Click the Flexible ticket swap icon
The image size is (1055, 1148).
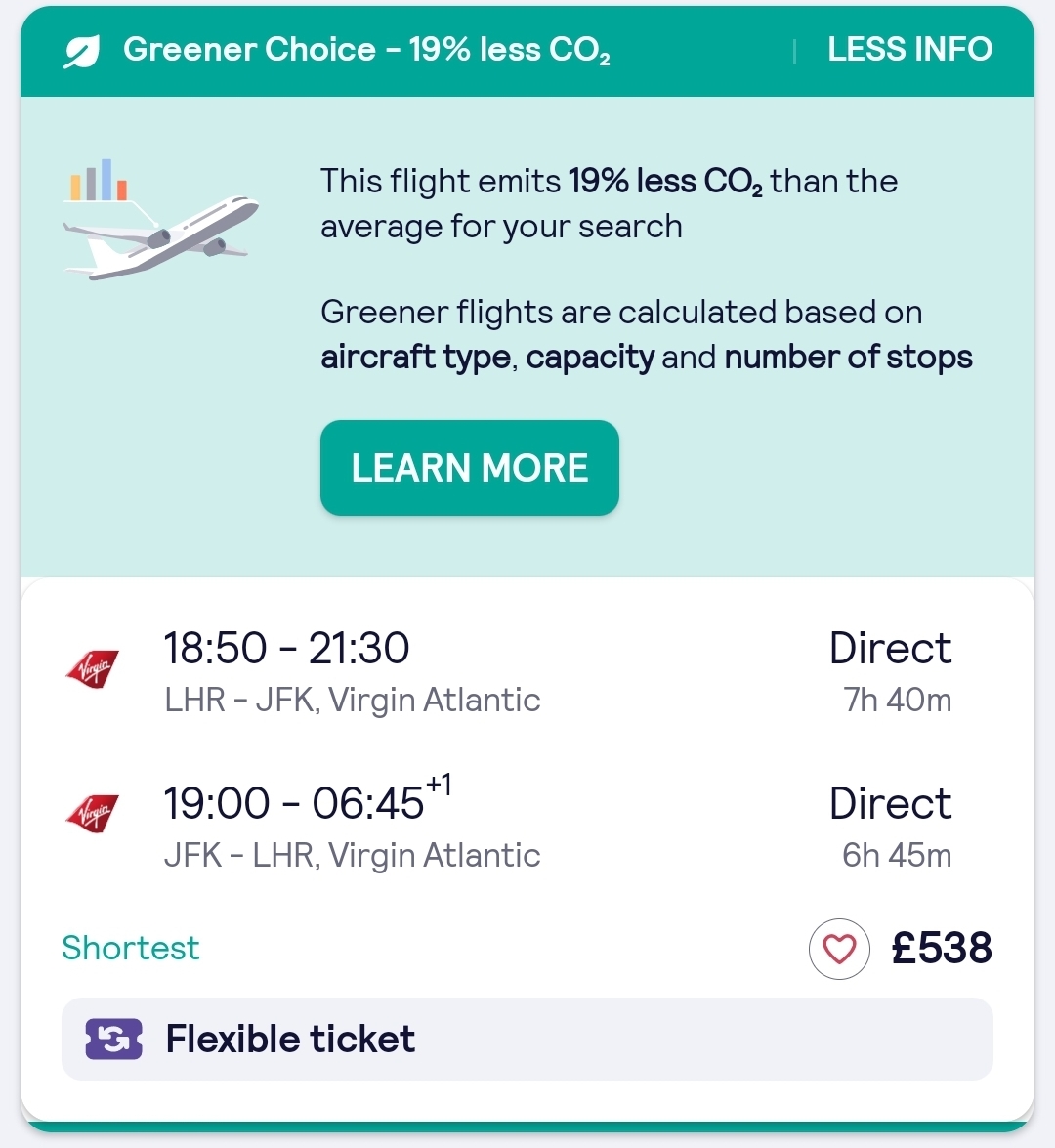point(114,1039)
